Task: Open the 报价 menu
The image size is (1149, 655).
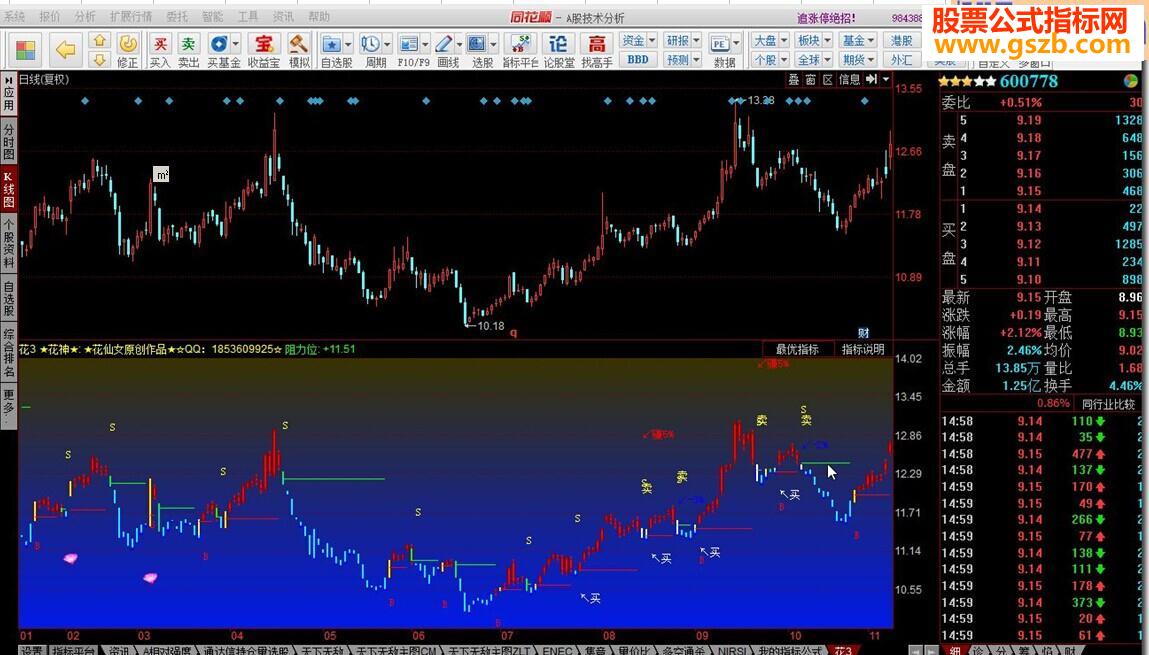Action: pos(50,16)
